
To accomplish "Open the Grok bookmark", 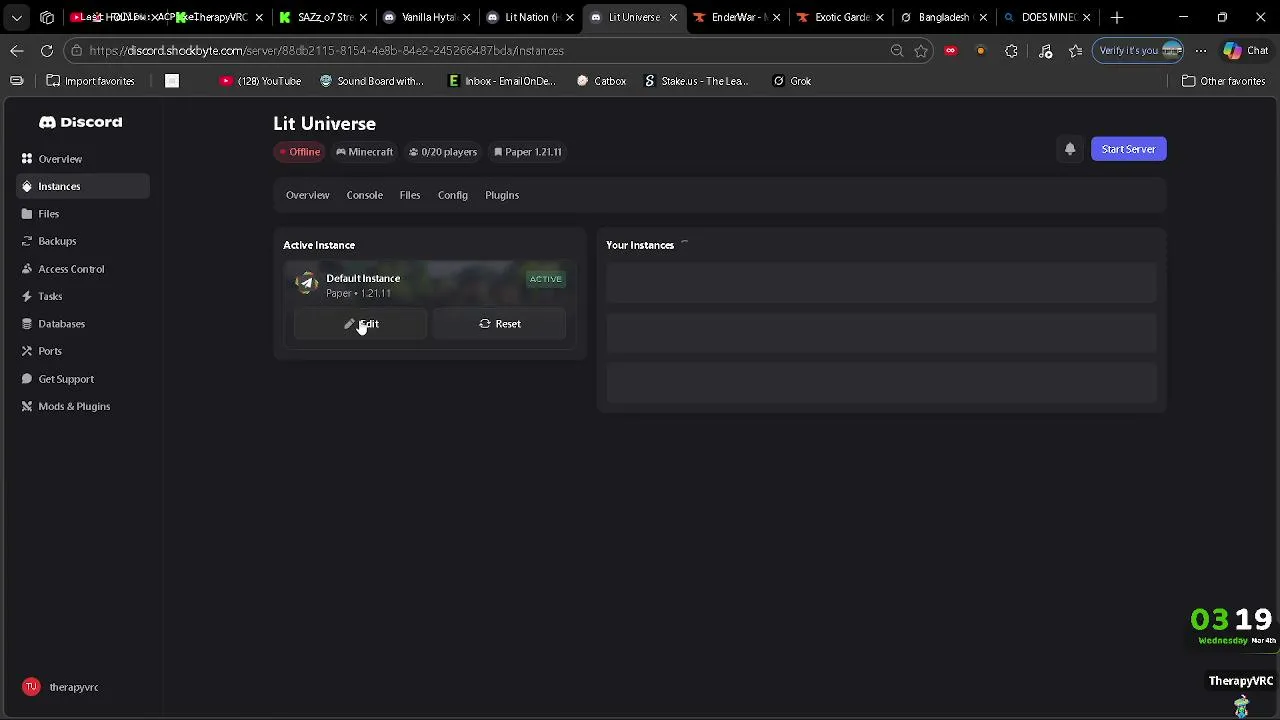I will 792,81.
